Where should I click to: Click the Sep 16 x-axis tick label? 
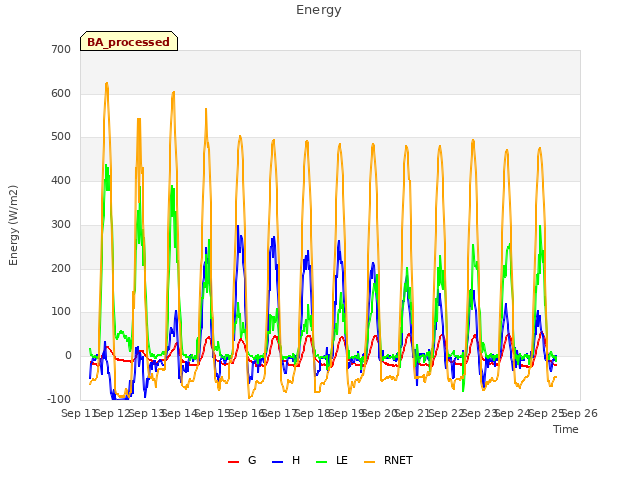(247, 413)
